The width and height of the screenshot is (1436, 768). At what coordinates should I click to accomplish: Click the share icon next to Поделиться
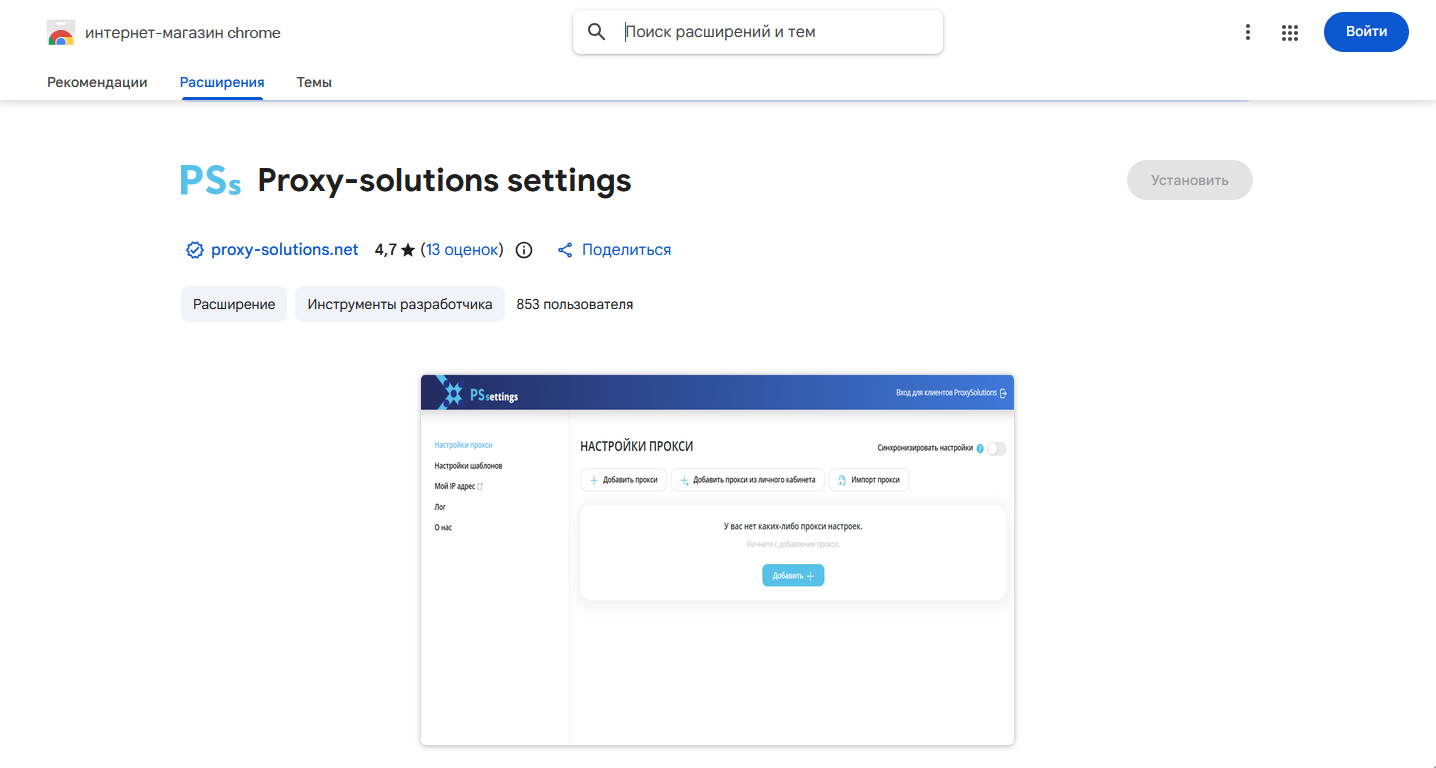click(x=565, y=250)
